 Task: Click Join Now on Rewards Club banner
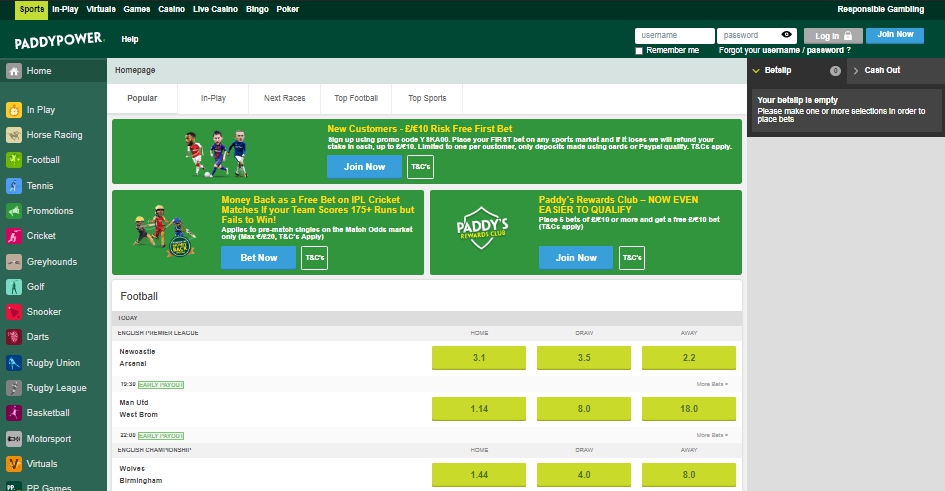[576, 258]
